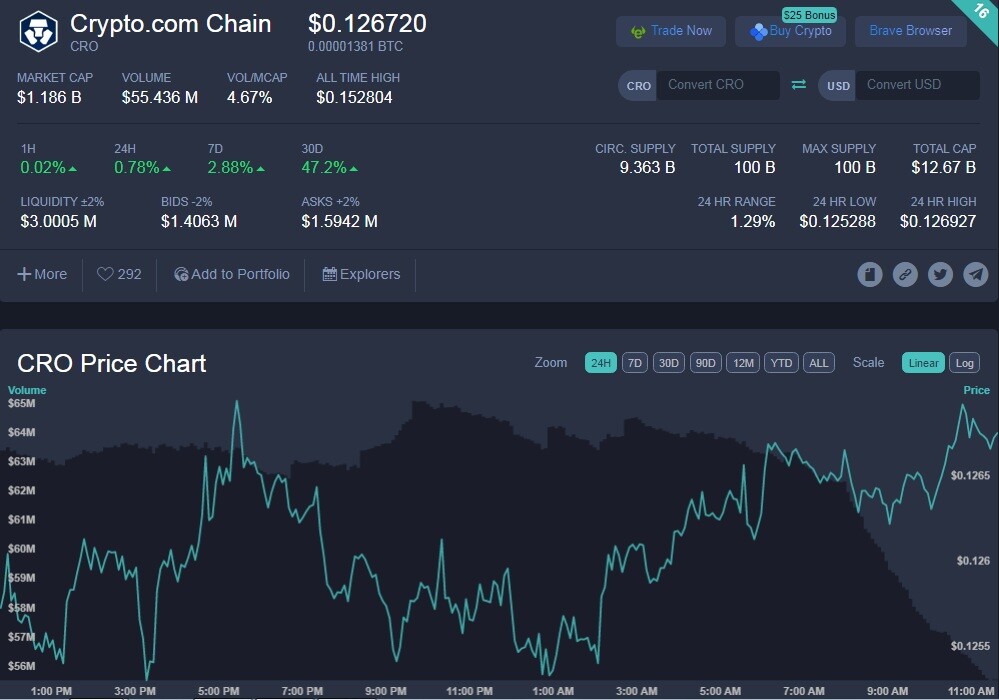
Task: Select Linear chart scale
Action: point(923,362)
